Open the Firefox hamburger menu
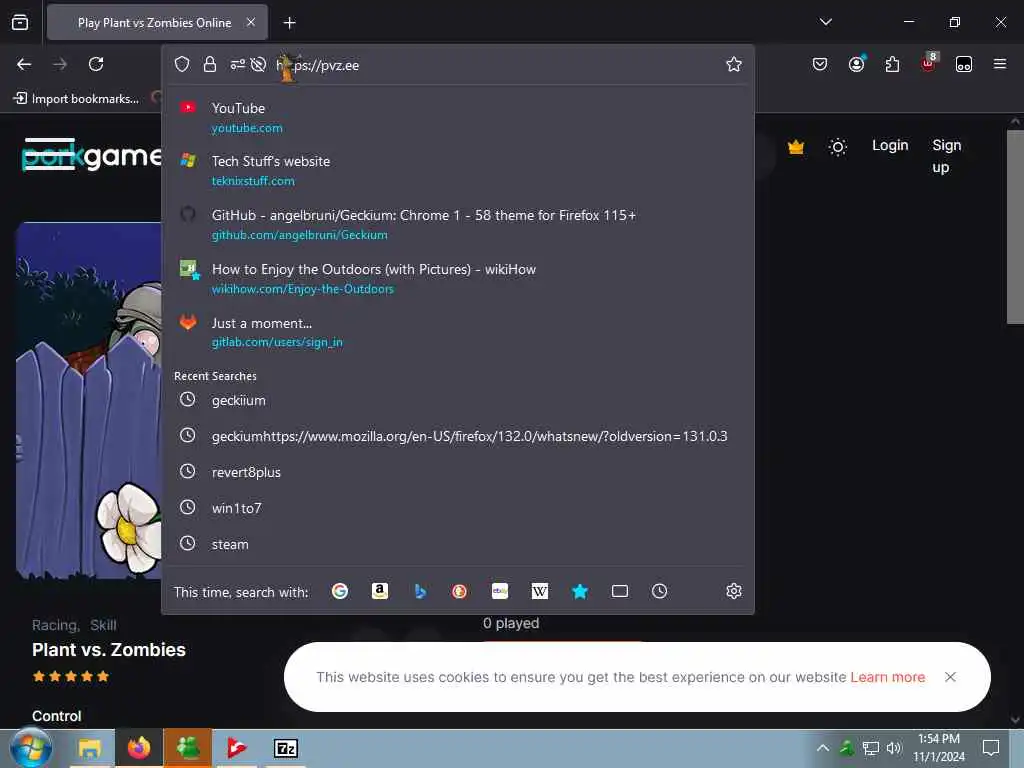1024x768 pixels. (1000, 64)
